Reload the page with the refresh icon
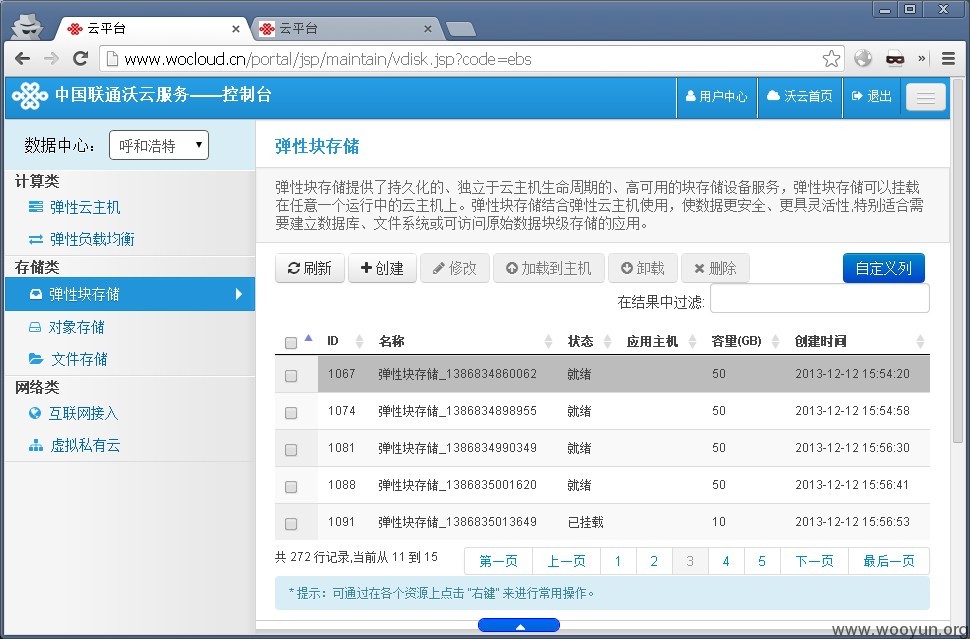This screenshot has width=970, height=639. [80, 59]
